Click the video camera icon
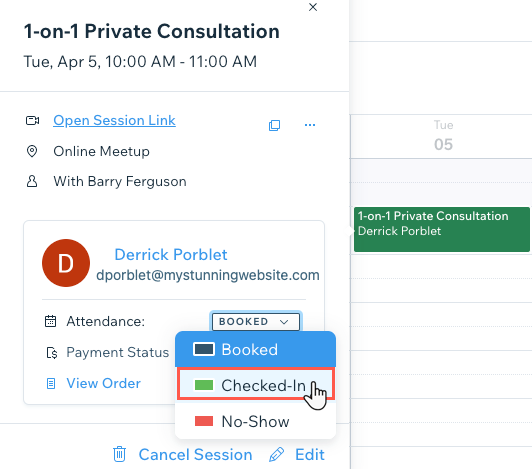Image resolution: width=532 pixels, height=469 pixels. (x=33, y=120)
